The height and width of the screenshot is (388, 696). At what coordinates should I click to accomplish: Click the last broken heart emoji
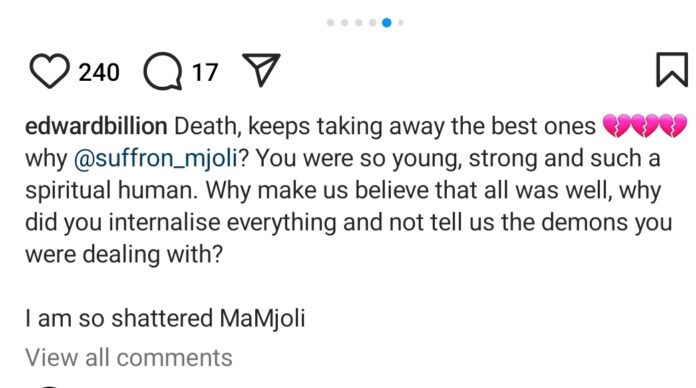click(673, 126)
